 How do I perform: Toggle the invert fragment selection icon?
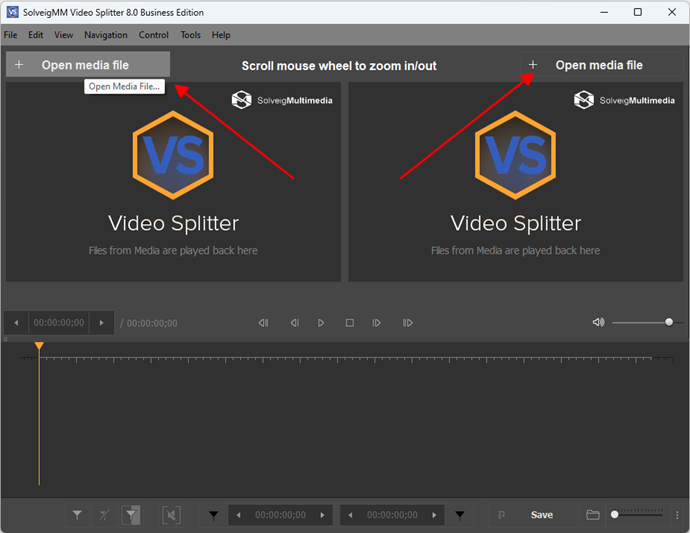[131, 515]
